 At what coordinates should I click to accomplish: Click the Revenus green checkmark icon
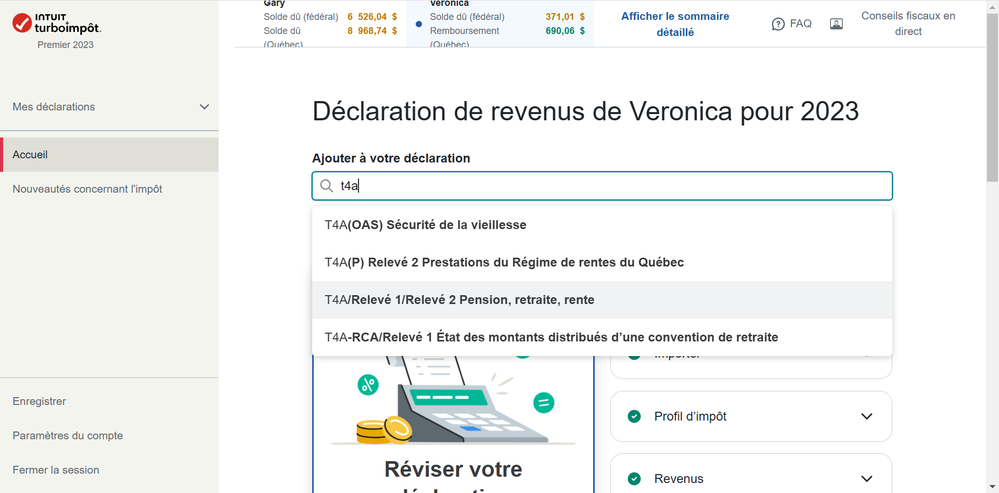pyautogui.click(x=634, y=479)
